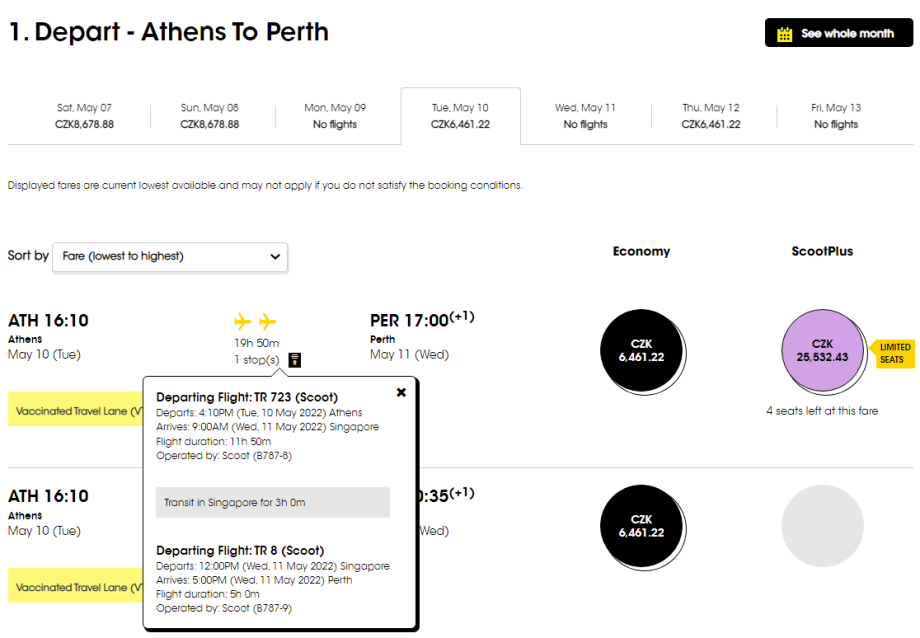Viewport: 920px width, 638px height.
Task: Select first flight Economy fare CZK 6,461.22
Action: click(641, 350)
